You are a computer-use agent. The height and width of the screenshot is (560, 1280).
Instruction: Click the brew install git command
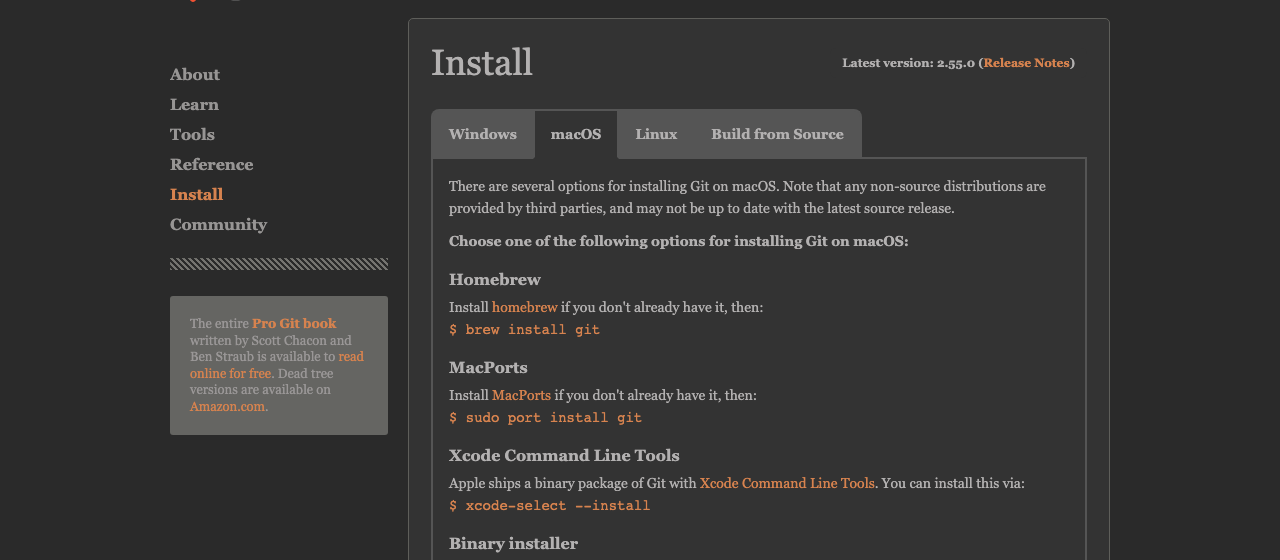click(524, 330)
